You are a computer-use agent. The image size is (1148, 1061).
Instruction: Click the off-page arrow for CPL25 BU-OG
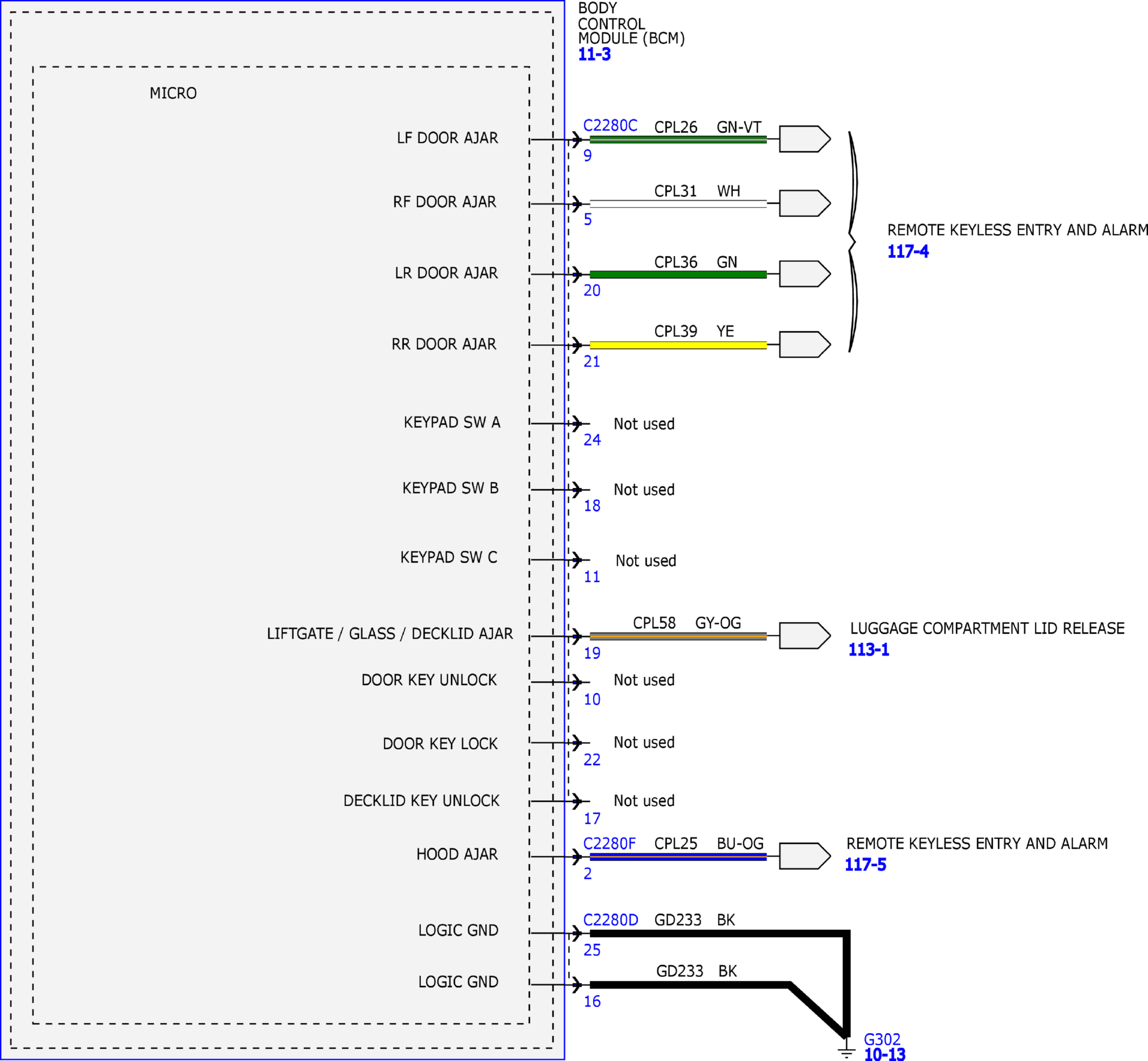[805, 856]
